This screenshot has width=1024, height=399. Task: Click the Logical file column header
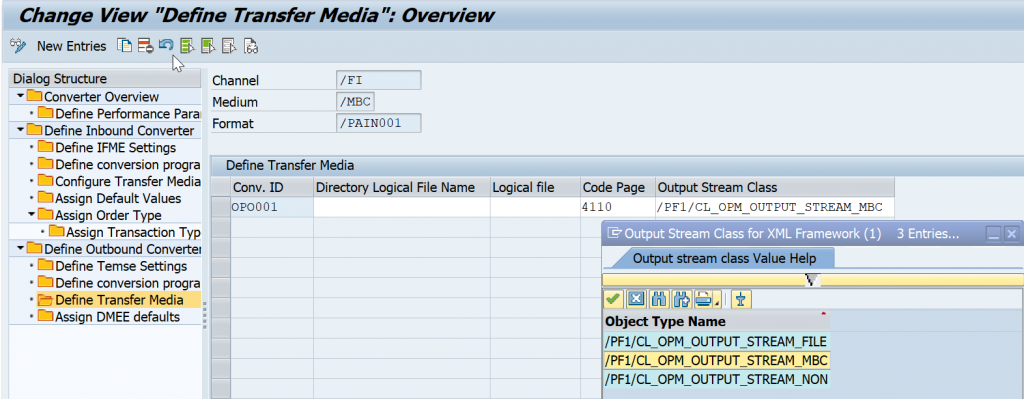[x=535, y=187]
